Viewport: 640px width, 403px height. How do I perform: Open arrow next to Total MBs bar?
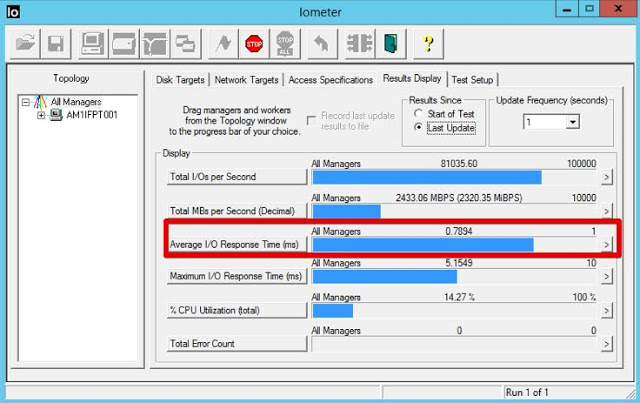click(607, 211)
